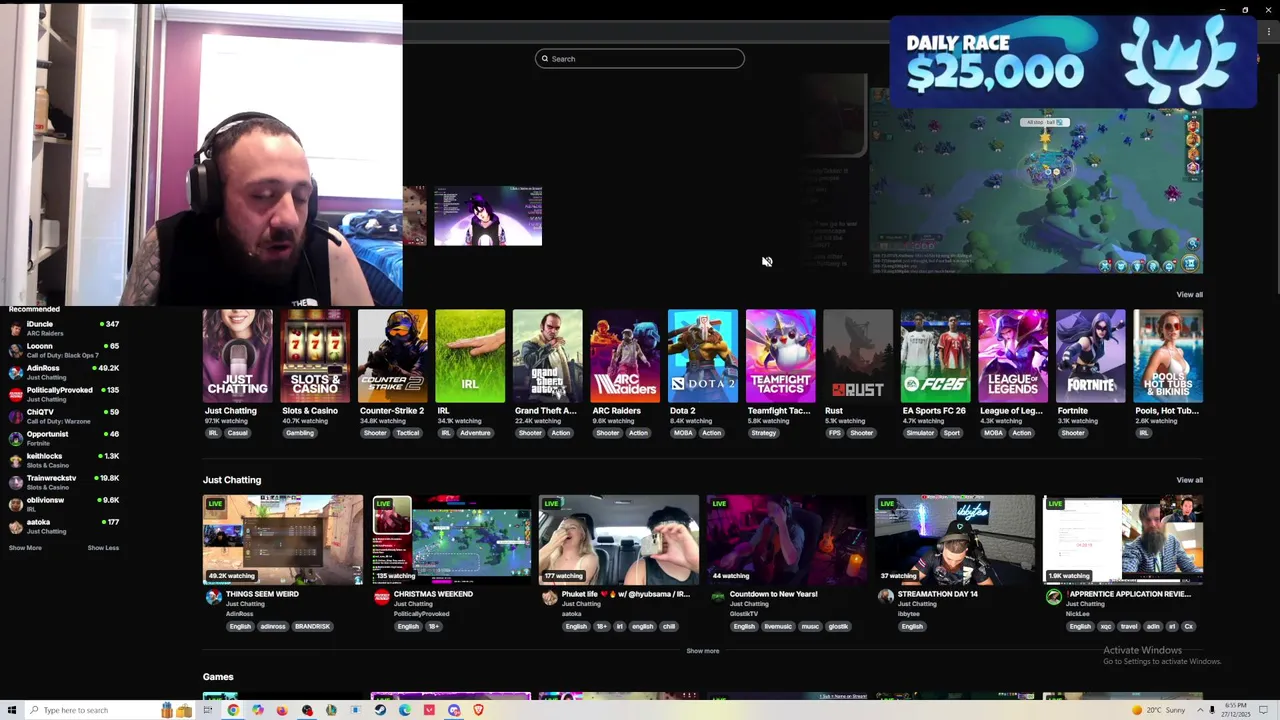Image resolution: width=1280 pixels, height=720 pixels.
Task: Open the Slots & Casino category card
Action: [x=315, y=356]
